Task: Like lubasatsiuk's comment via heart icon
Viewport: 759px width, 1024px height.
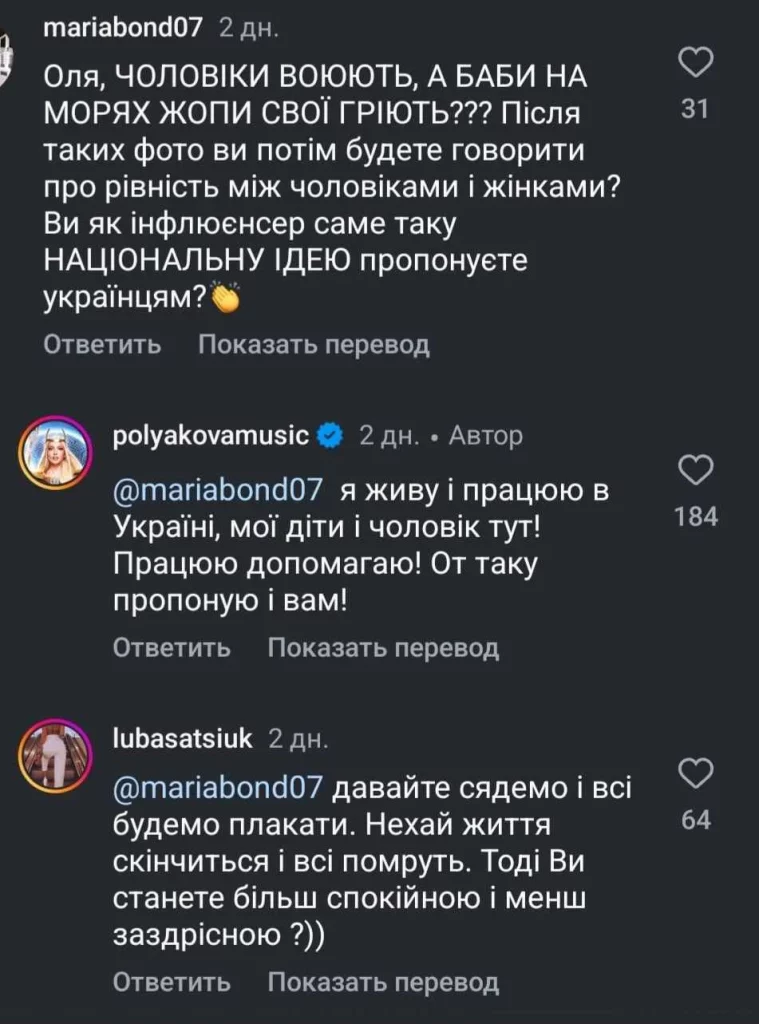Action: pyautogui.click(x=695, y=773)
